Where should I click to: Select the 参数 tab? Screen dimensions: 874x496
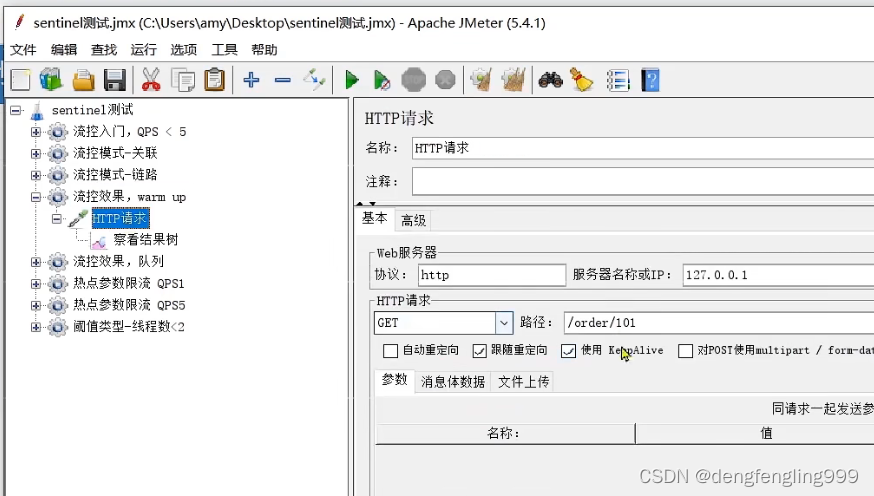(x=395, y=380)
